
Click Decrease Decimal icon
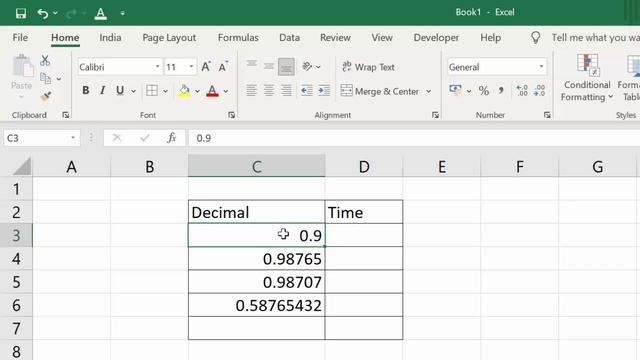pos(540,90)
